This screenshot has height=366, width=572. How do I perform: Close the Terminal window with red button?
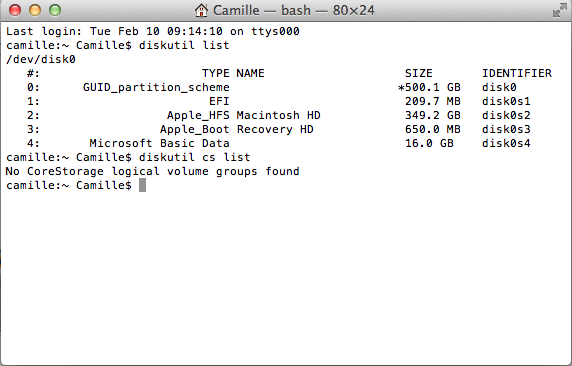pos(15,10)
